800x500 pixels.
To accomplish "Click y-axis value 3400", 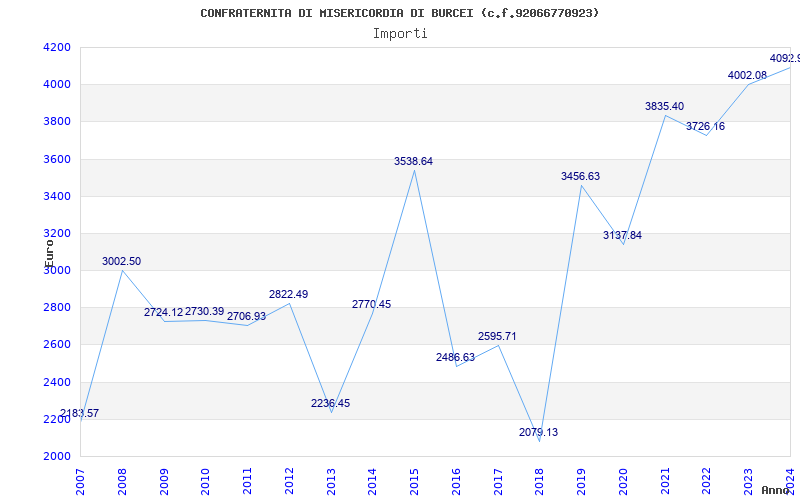I will (x=57, y=196).
